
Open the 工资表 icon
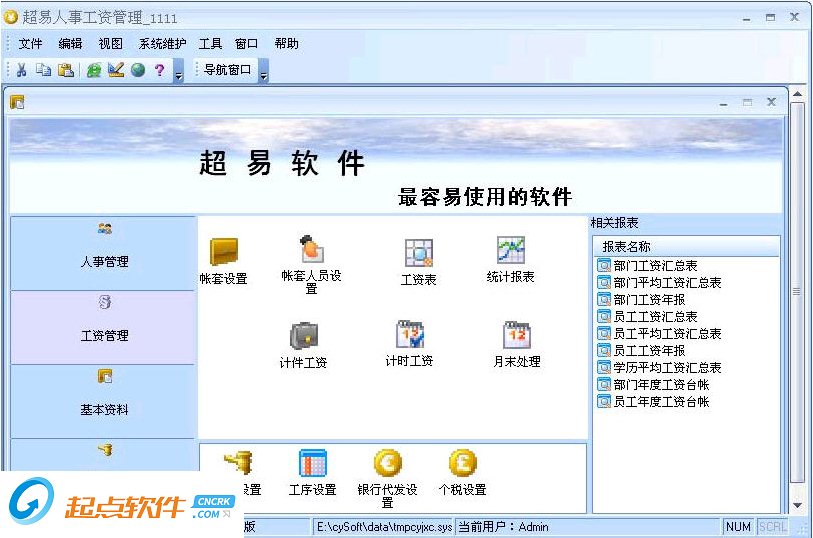(418, 253)
